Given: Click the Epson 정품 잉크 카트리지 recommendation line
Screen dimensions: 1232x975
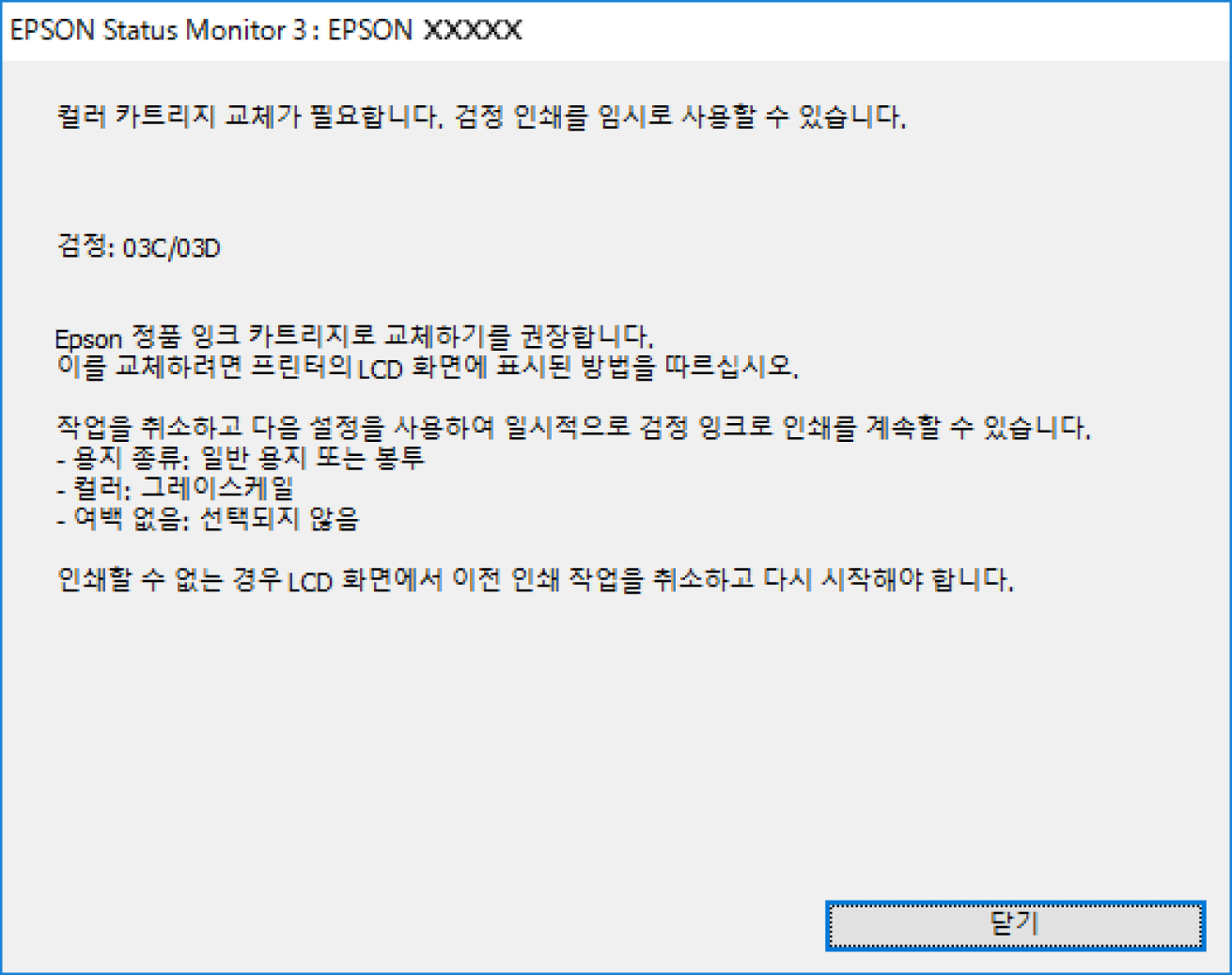Looking at the screenshot, I should [354, 336].
